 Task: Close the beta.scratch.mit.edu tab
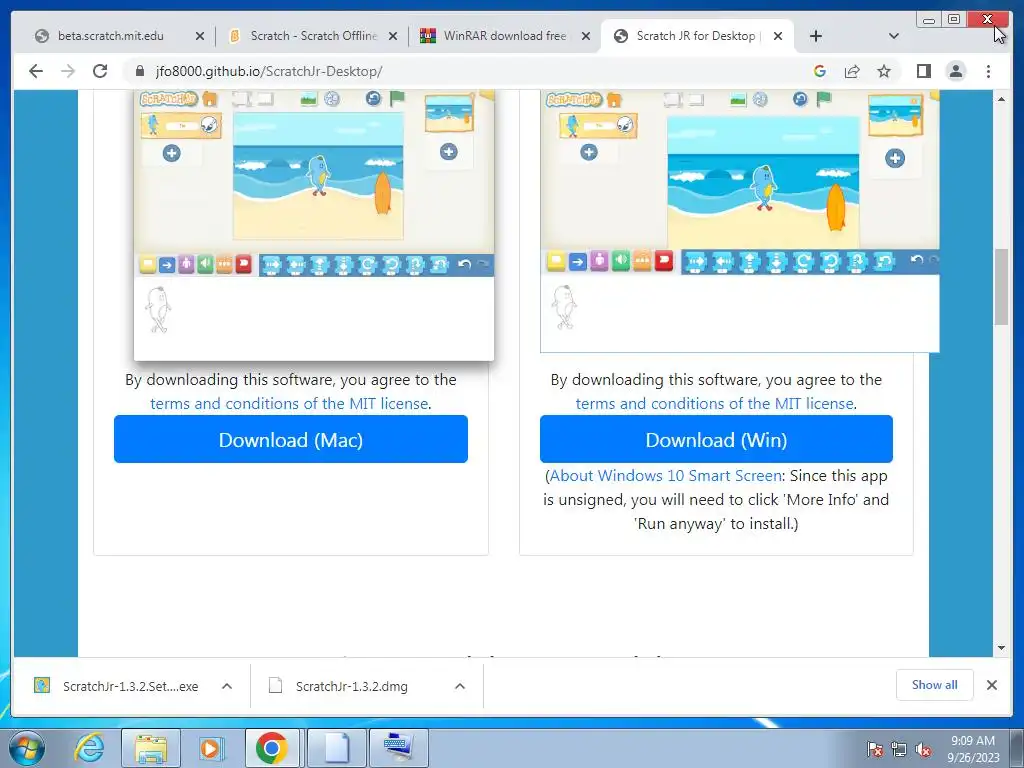tap(200, 36)
